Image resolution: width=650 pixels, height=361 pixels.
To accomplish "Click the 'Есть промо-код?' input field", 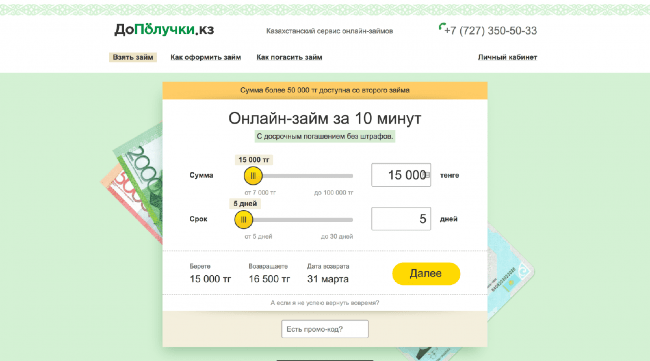I will [325, 329].
